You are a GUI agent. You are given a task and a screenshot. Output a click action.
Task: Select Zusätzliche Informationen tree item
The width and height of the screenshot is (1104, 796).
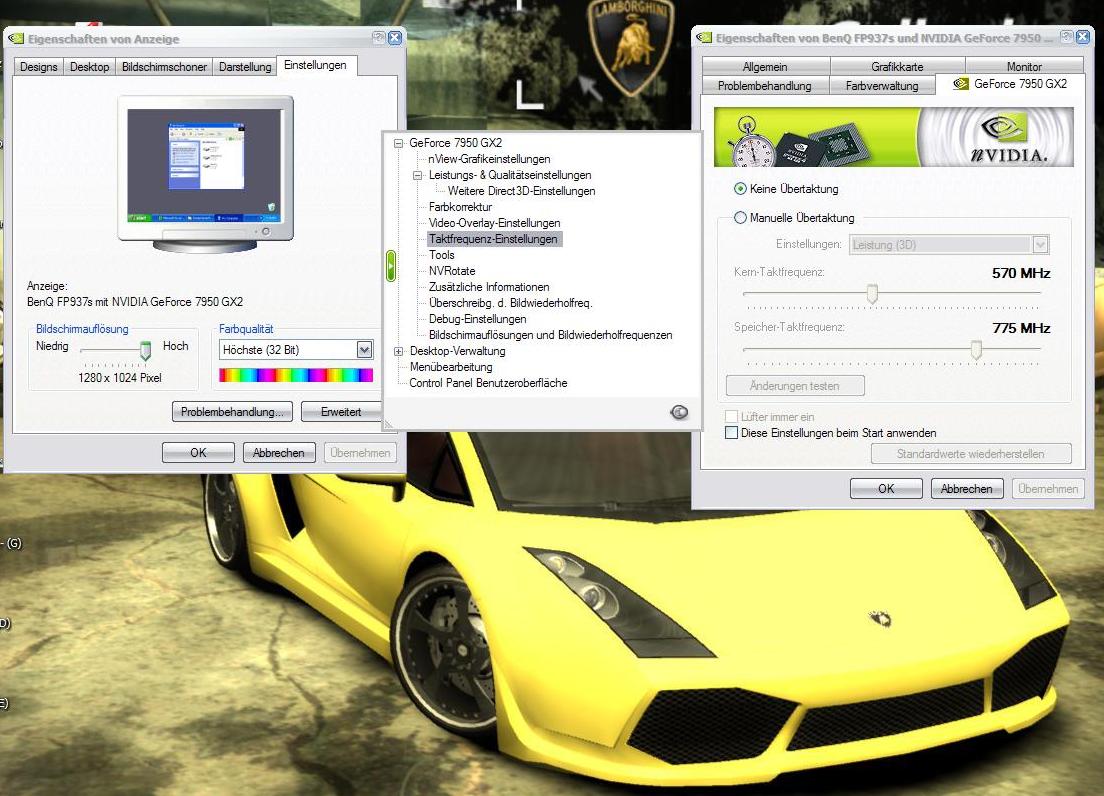[x=489, y=287]
